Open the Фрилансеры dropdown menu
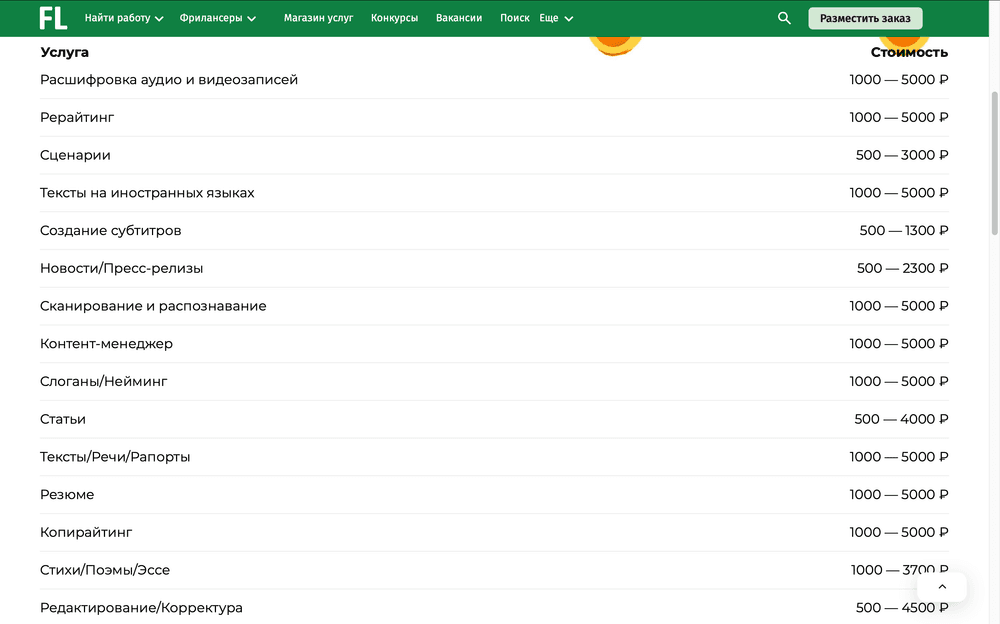The height and width of the screenshot is (624, 1000). tap(217, 18)
